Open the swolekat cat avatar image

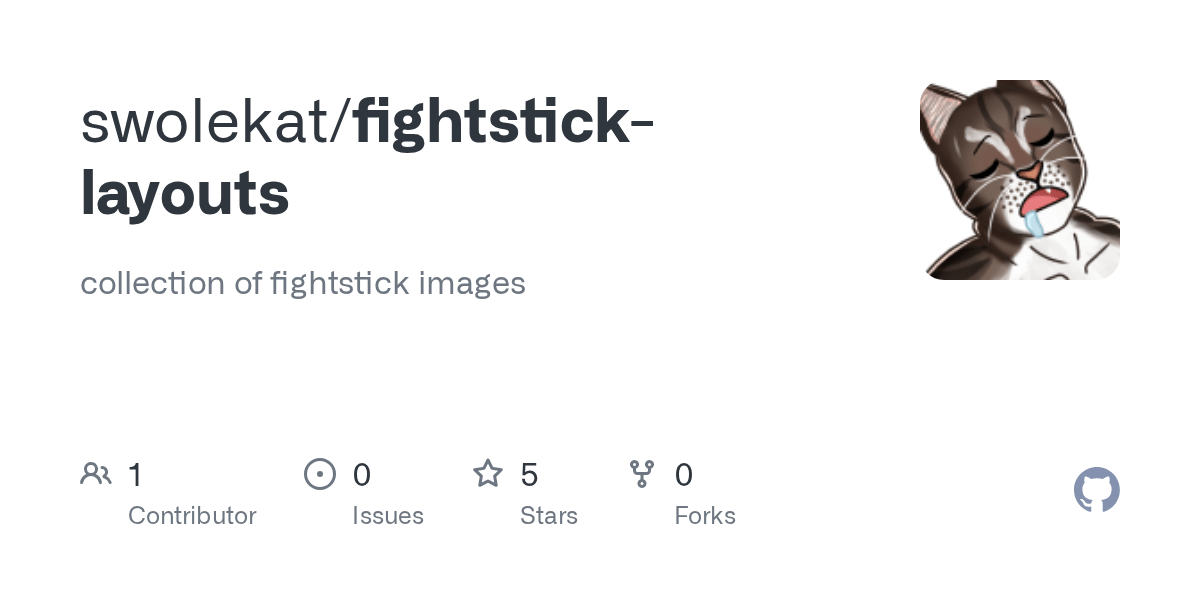(x=1020, y=180)
